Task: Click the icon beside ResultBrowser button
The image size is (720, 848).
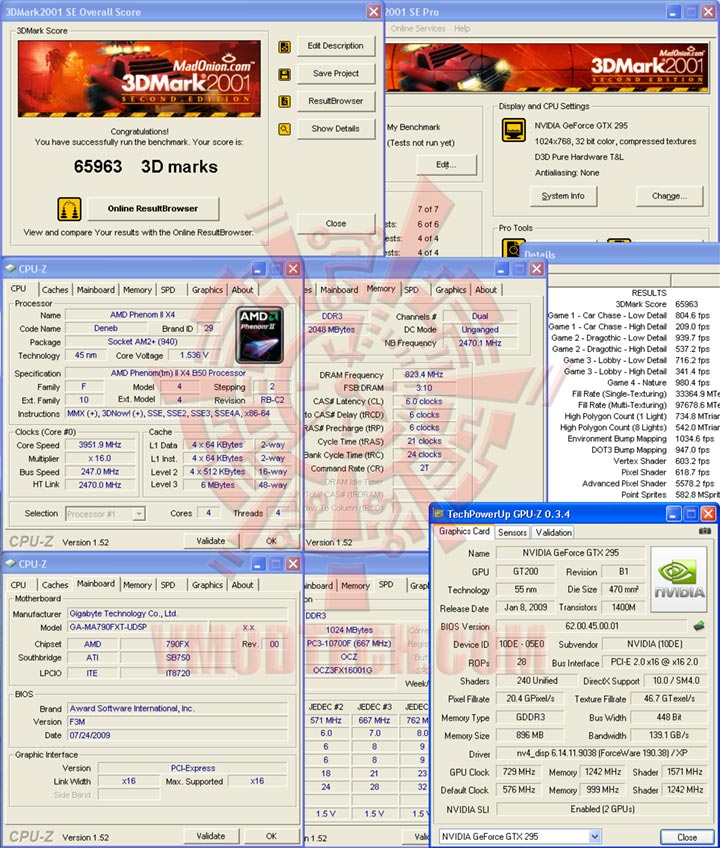Action: click(x=285, y=101)
